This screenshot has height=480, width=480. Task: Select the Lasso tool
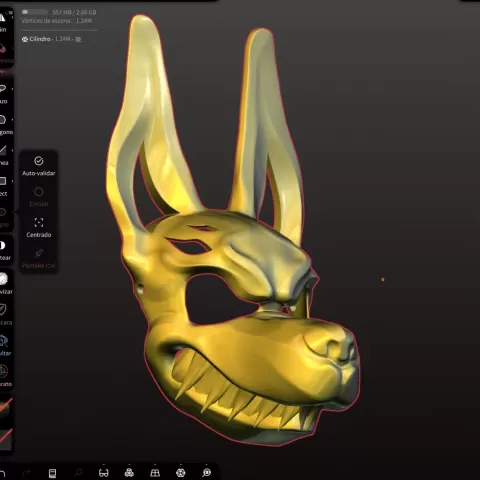[3, 93]
